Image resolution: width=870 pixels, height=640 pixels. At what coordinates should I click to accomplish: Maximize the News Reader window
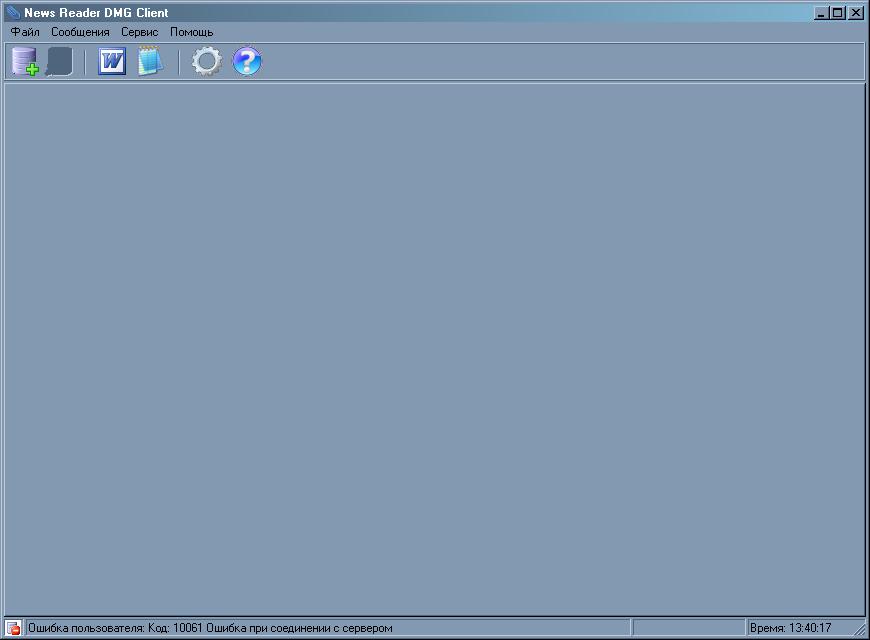[x=838, y=13]
